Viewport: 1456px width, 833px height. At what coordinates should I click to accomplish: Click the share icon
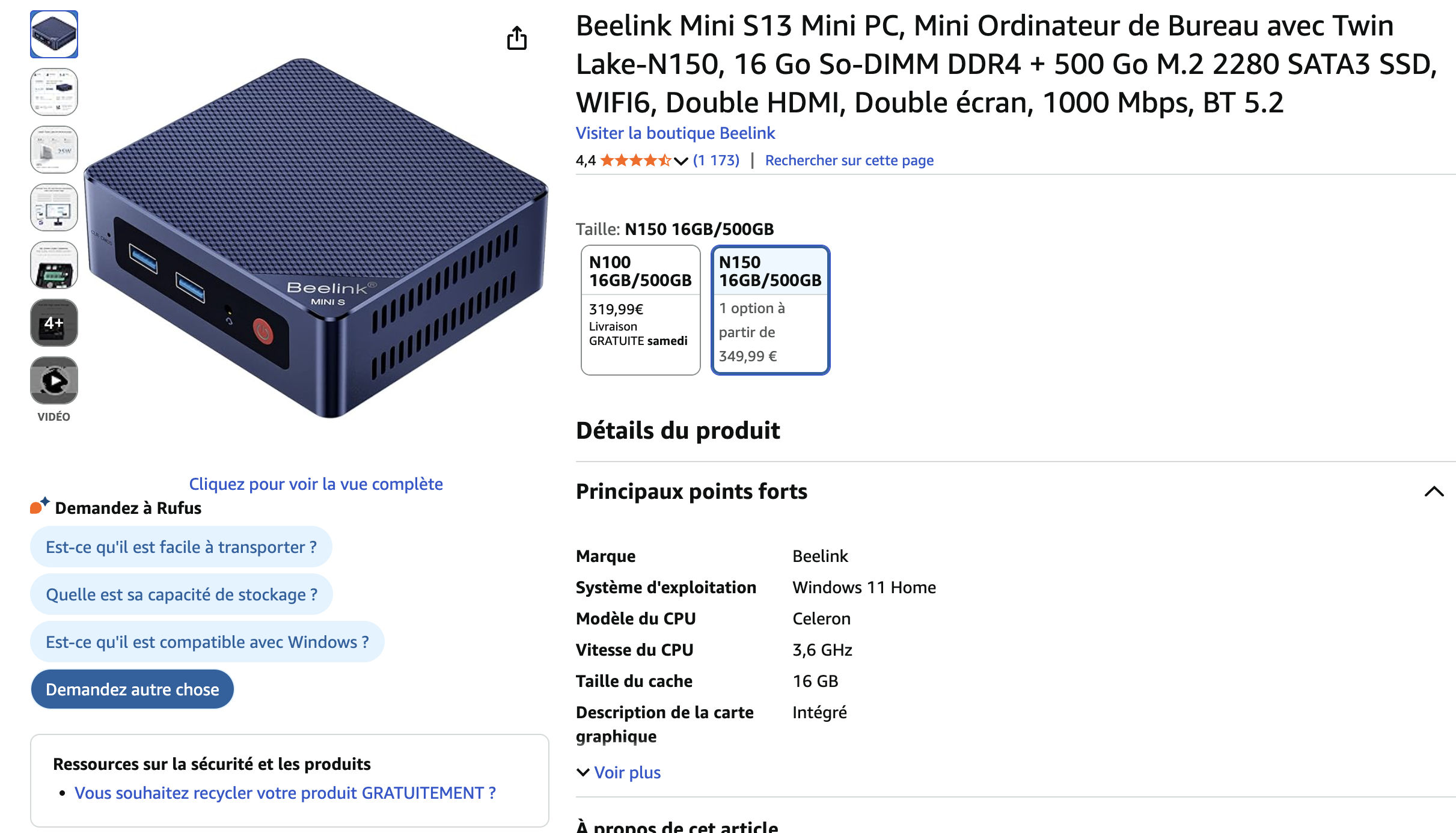(x=517, y=38)
